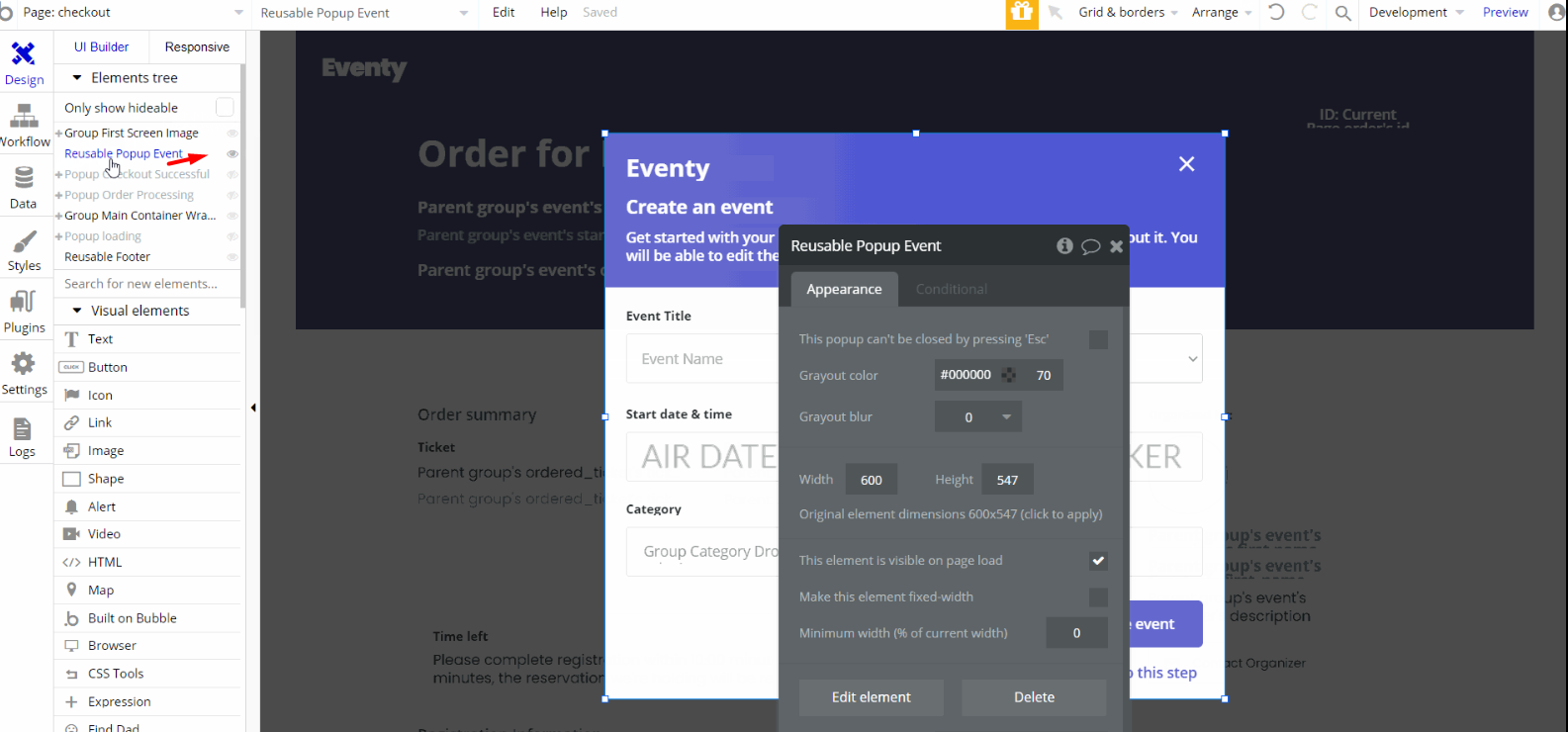Viewport: 1568px width, 732px height.
Task: Switch to the UI Builder tab
Action: 101,46
